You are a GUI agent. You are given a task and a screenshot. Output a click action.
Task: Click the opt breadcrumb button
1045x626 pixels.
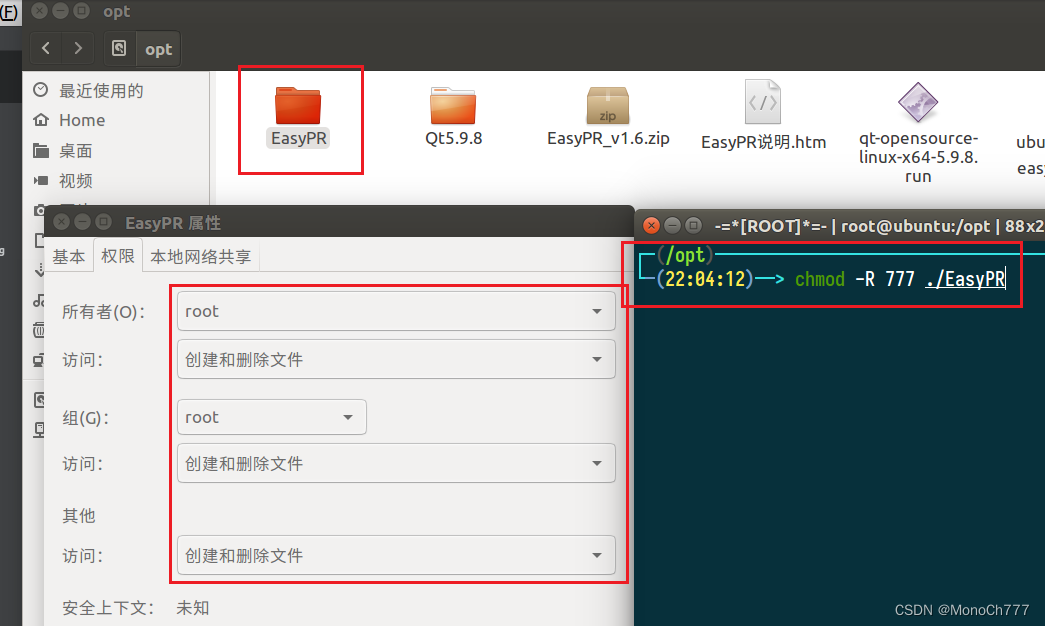coord(156,47)
